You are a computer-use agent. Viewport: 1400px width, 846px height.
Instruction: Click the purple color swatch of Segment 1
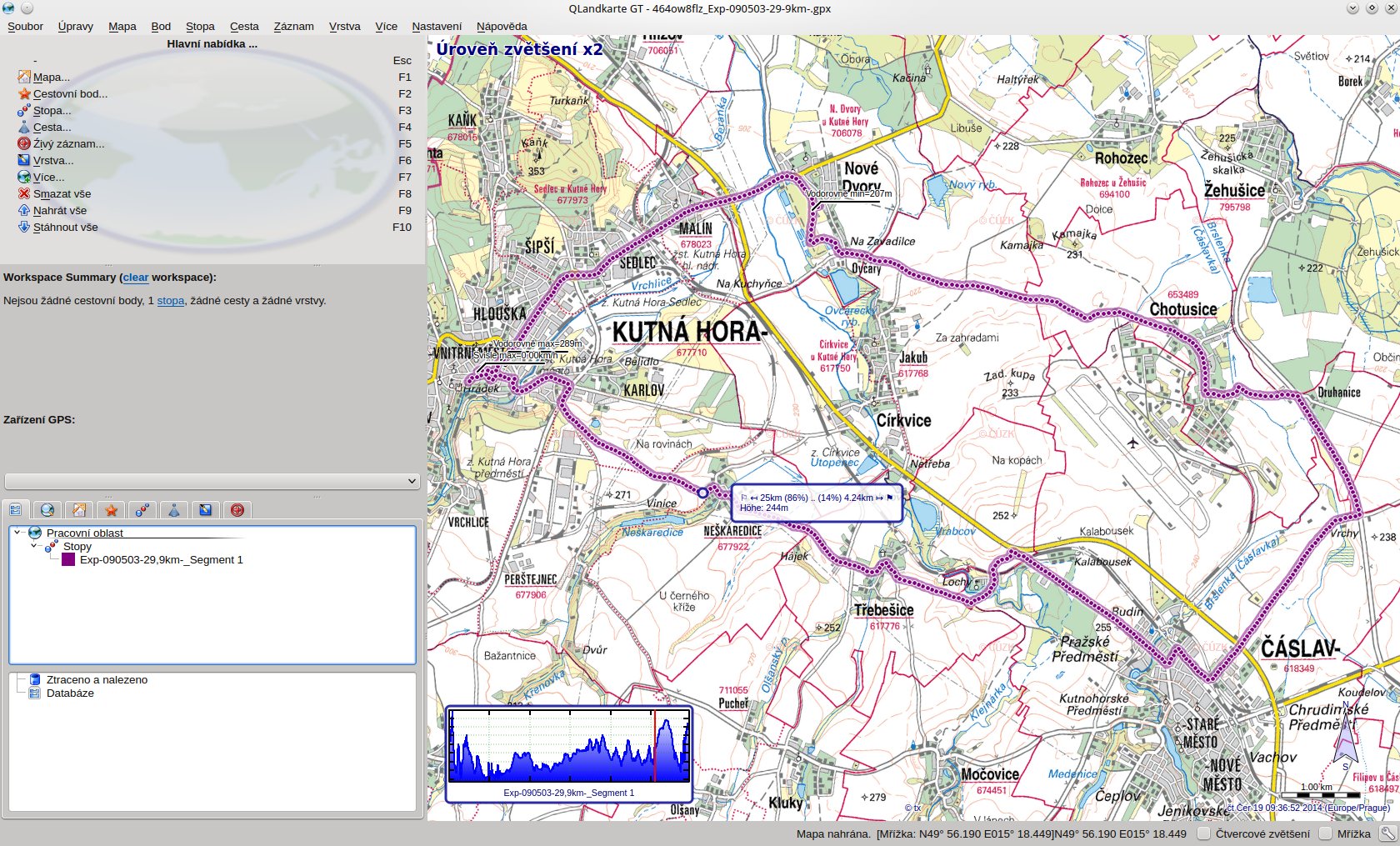pos(68,559)
